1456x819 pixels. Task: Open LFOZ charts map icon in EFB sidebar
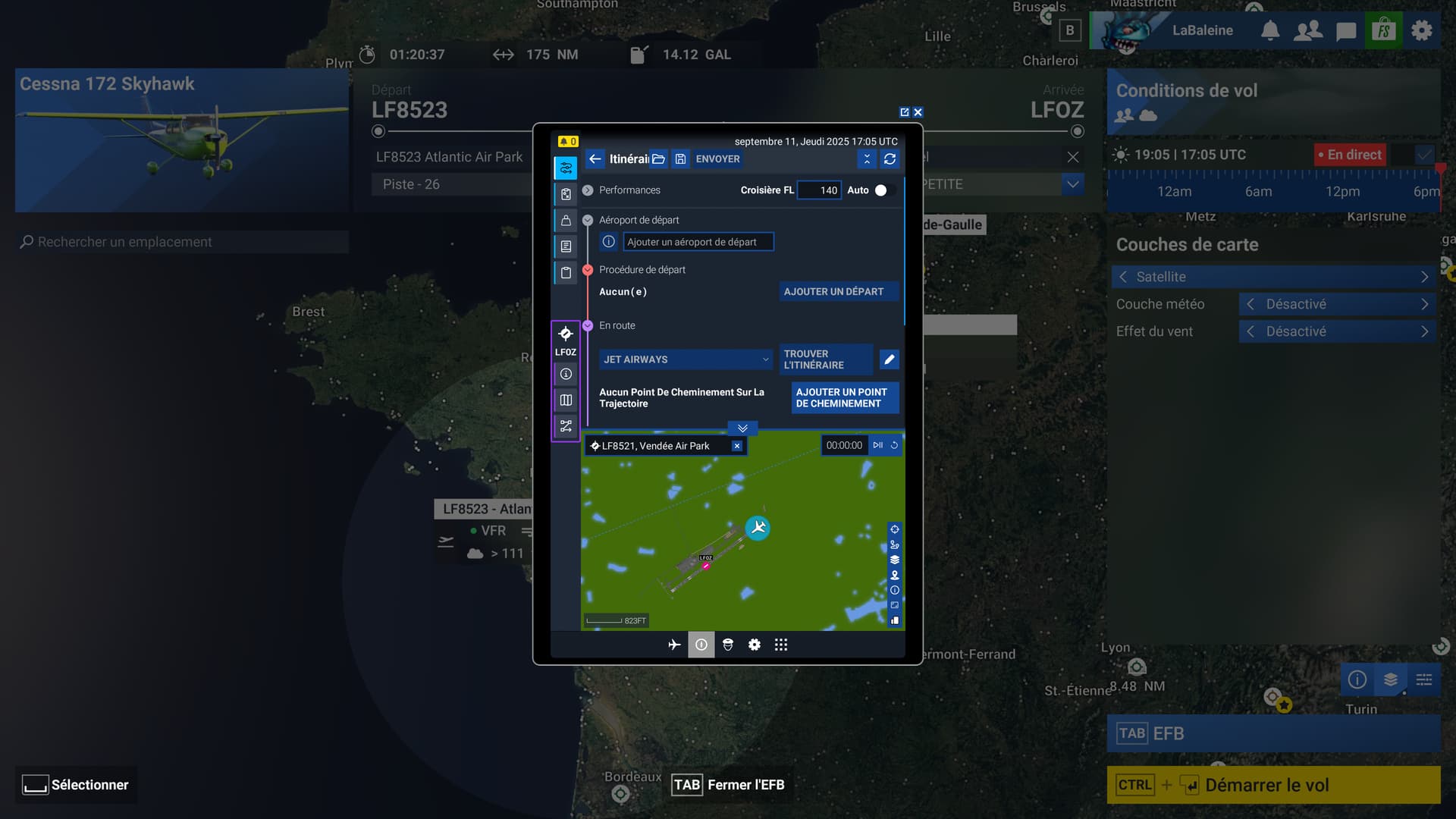coord(566,400)
